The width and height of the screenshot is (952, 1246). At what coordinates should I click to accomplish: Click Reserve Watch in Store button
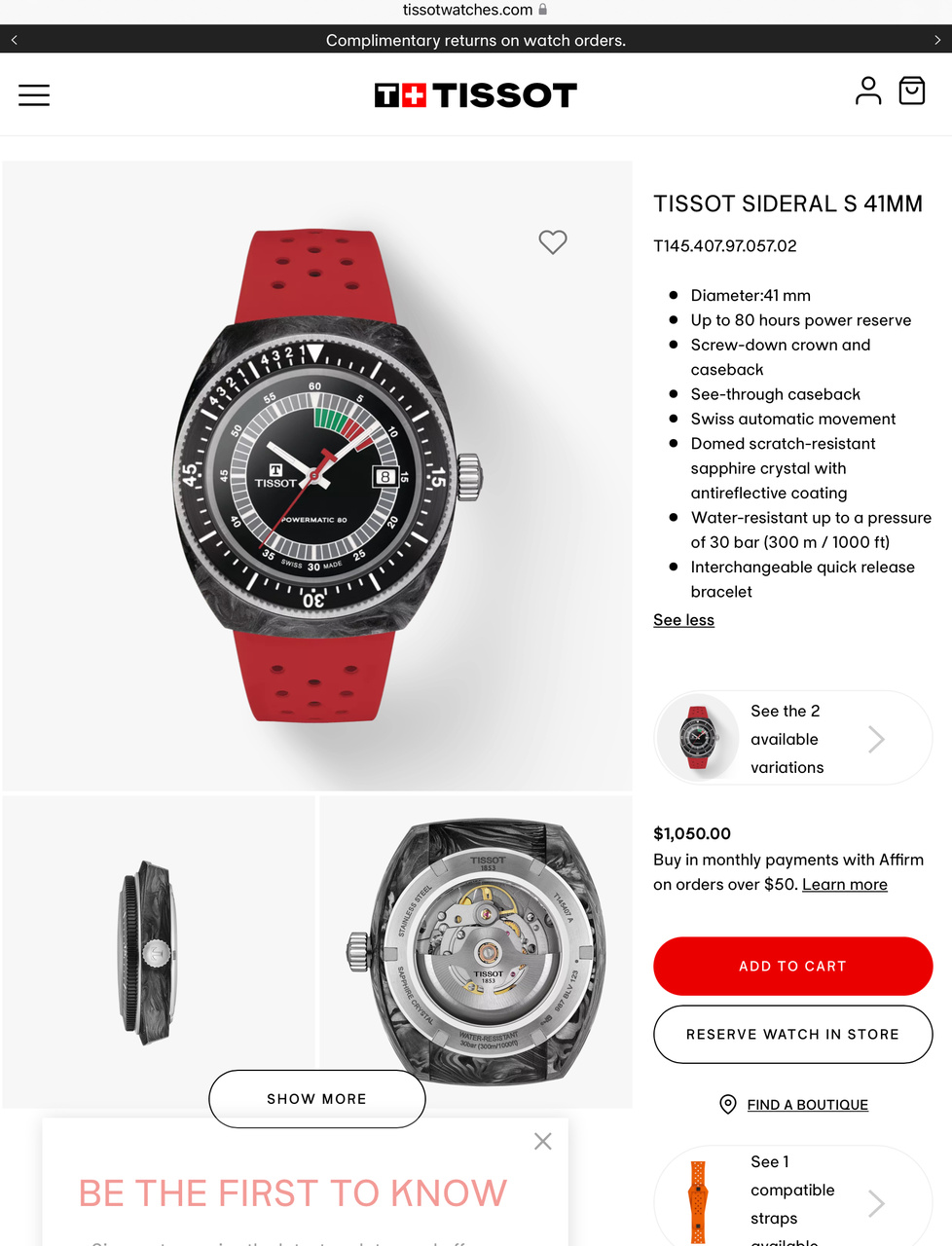(793, 1034)
